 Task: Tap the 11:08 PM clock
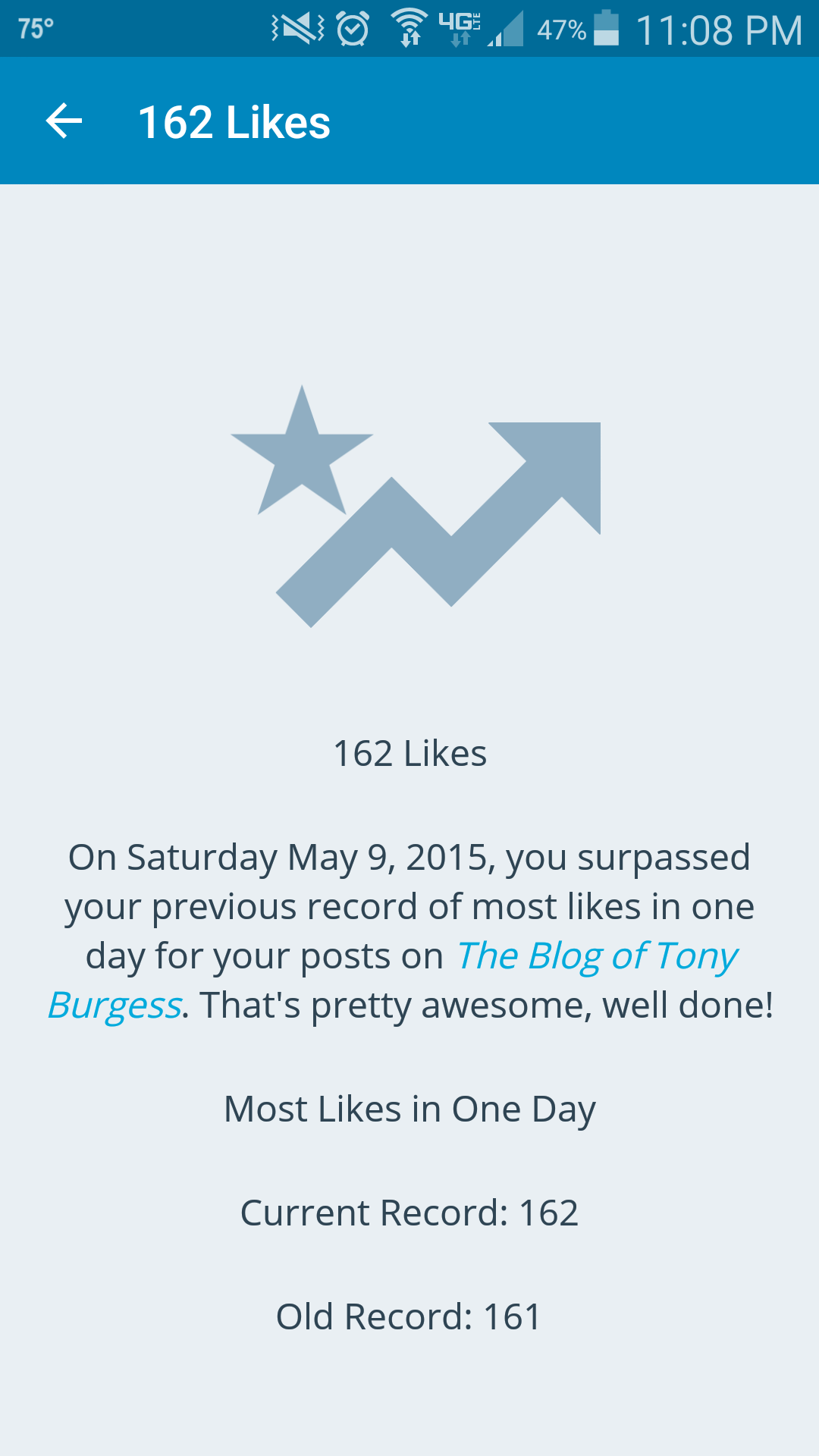(718, 30)
